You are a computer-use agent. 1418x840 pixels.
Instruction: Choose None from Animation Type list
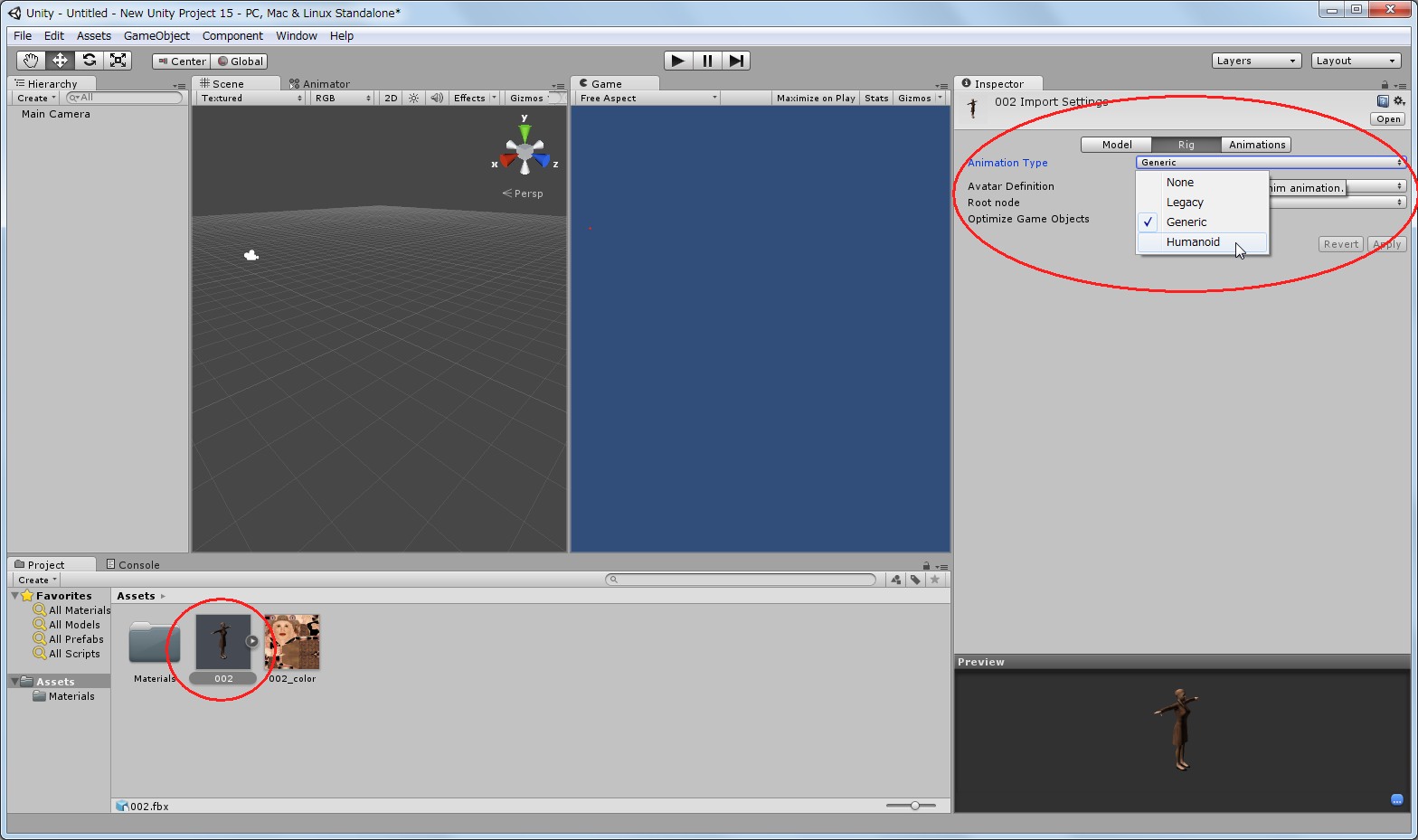(1203, 183)
